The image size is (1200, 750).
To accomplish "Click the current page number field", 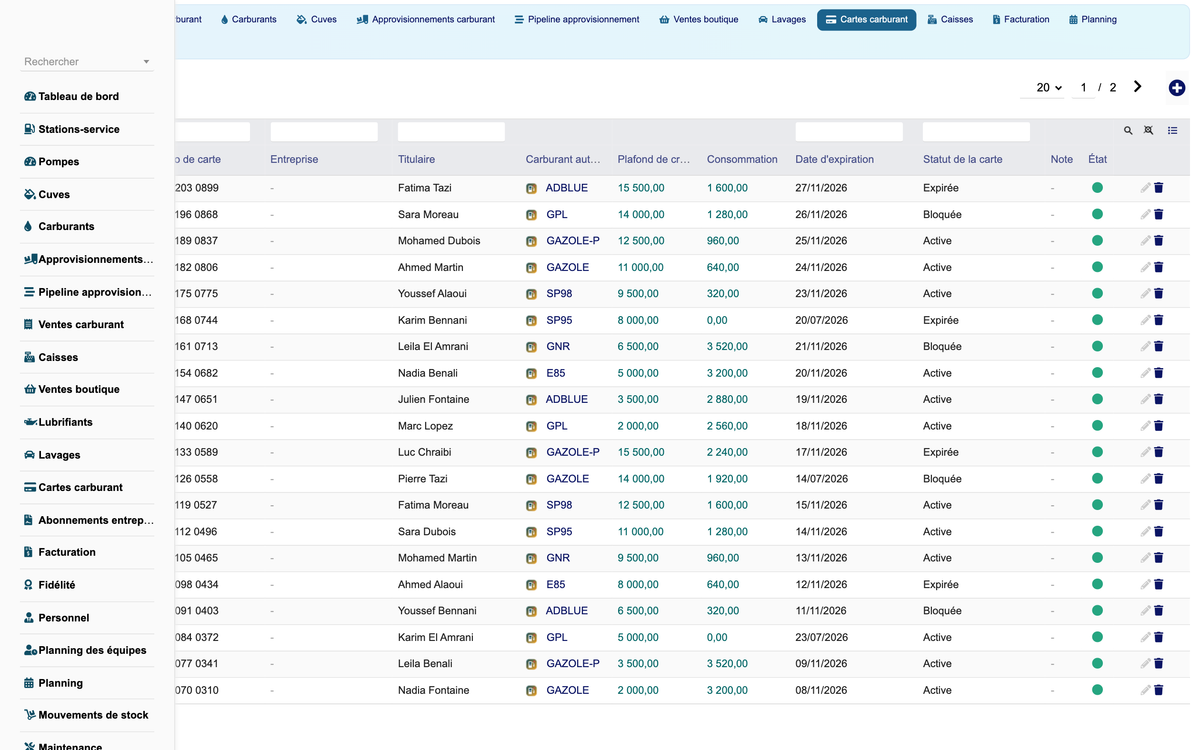I will point(1083,88).
